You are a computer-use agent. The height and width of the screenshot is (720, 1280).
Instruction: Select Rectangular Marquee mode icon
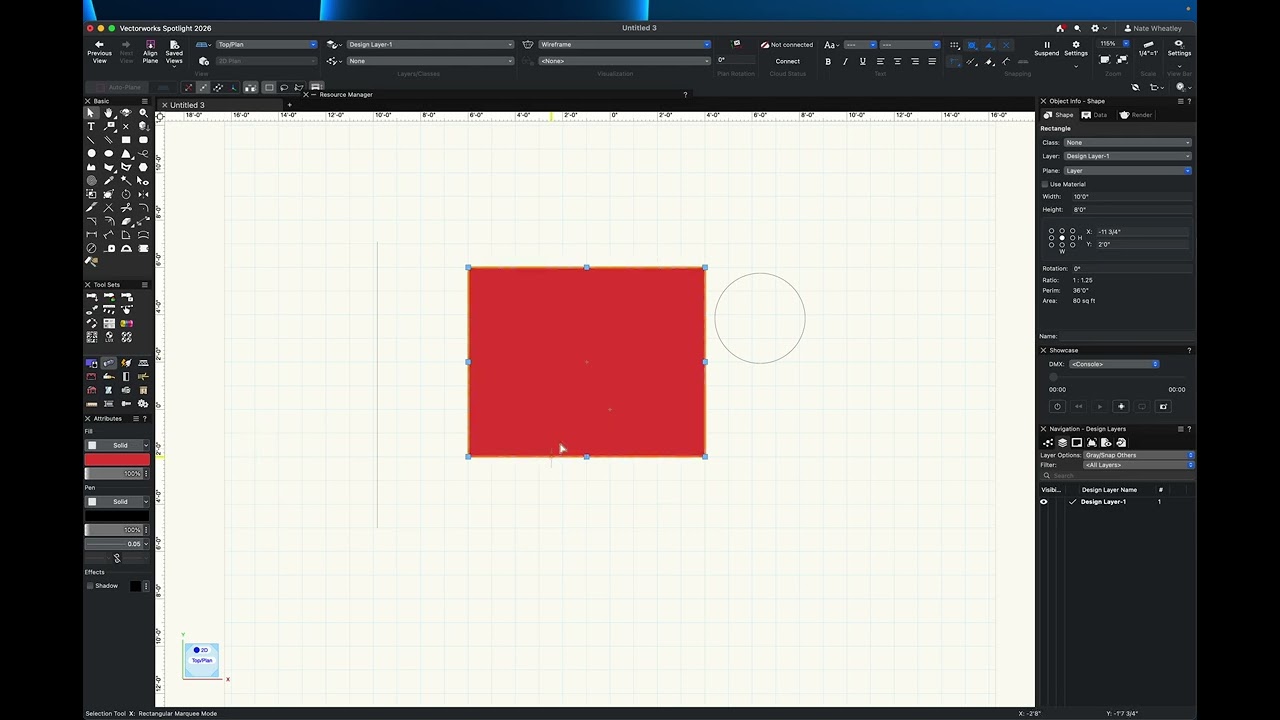[x=269, y=88]
